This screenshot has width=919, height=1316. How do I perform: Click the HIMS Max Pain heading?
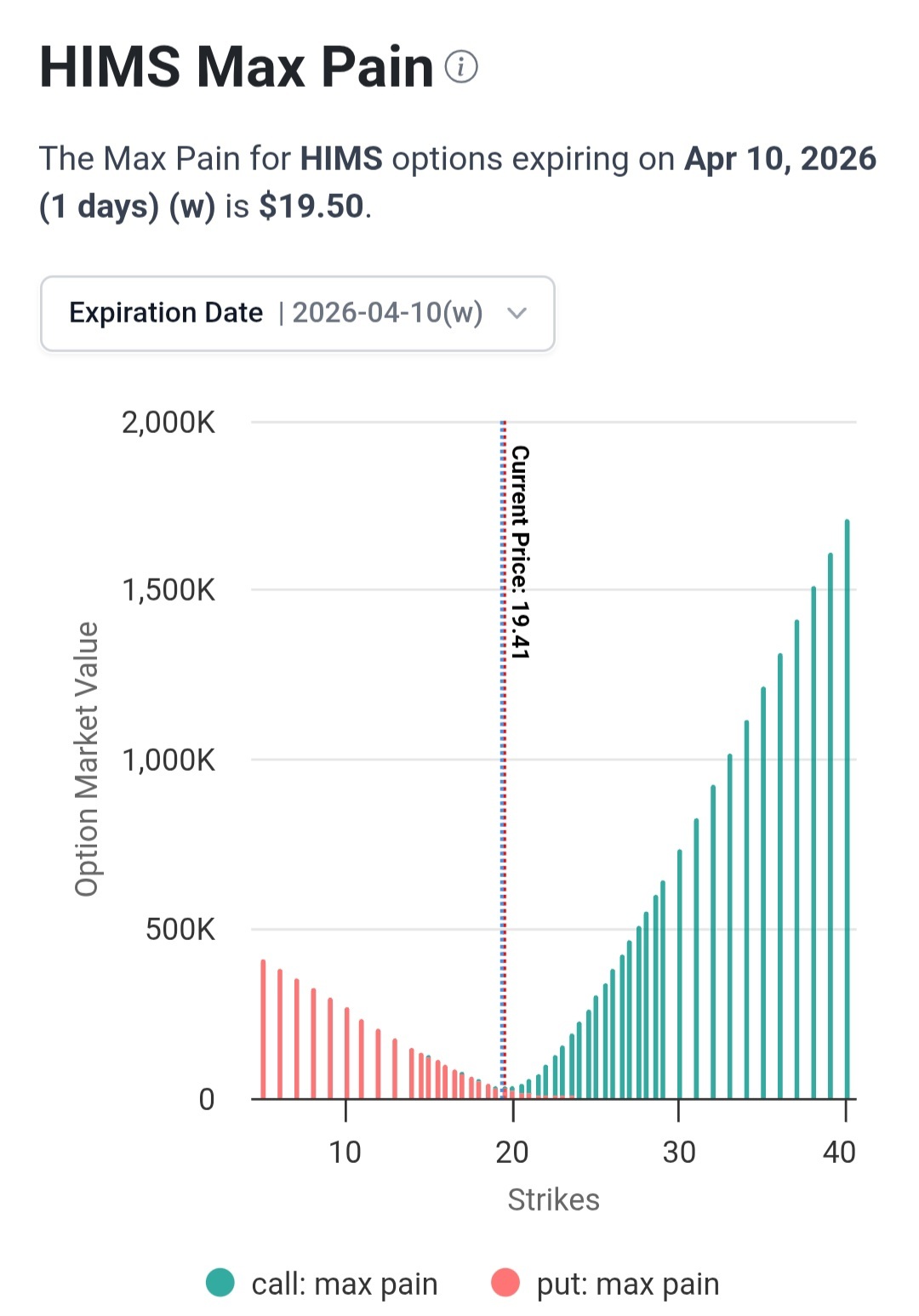coord(237,66)
